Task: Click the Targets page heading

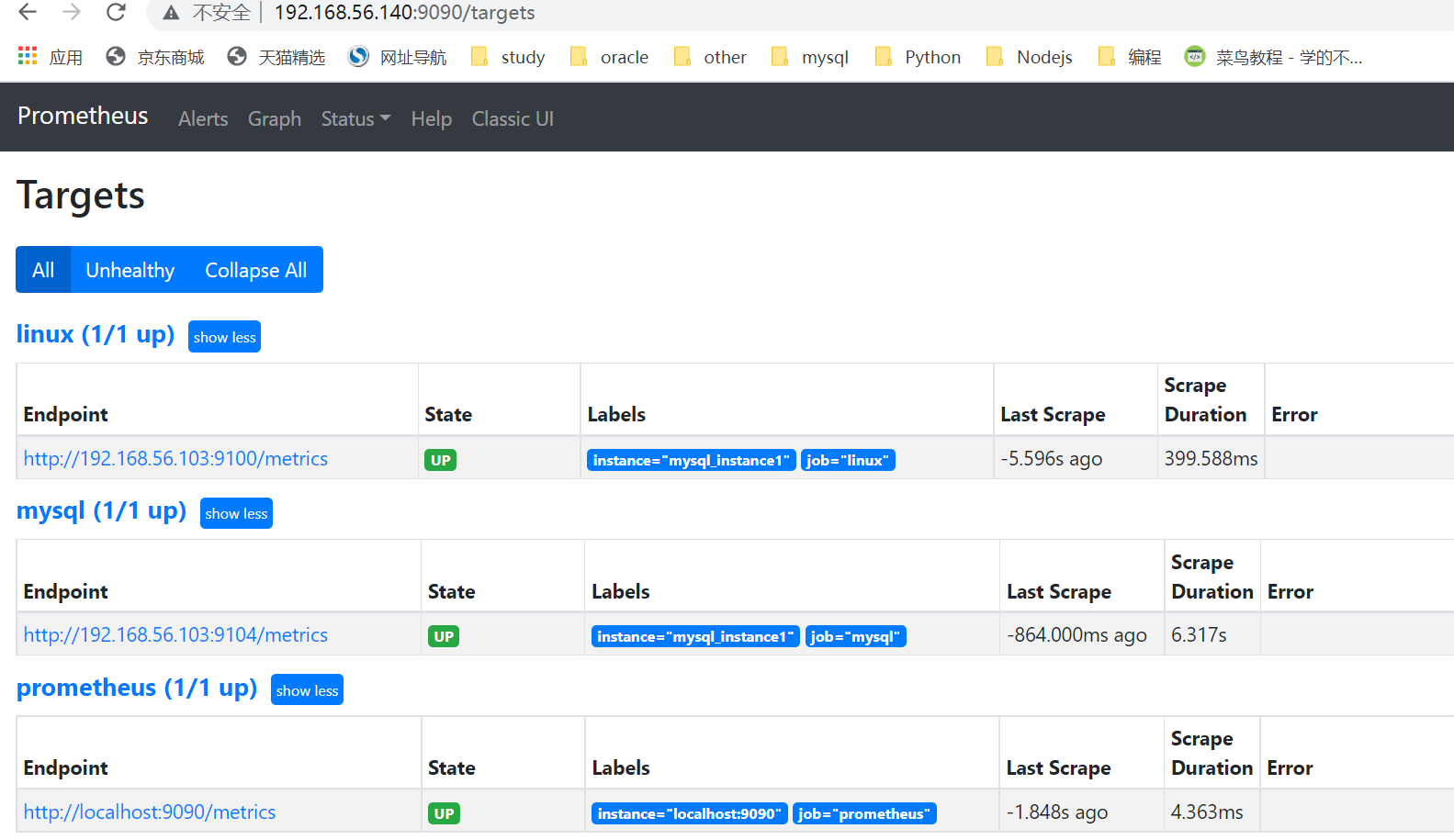Action: [x=81, y=196]
